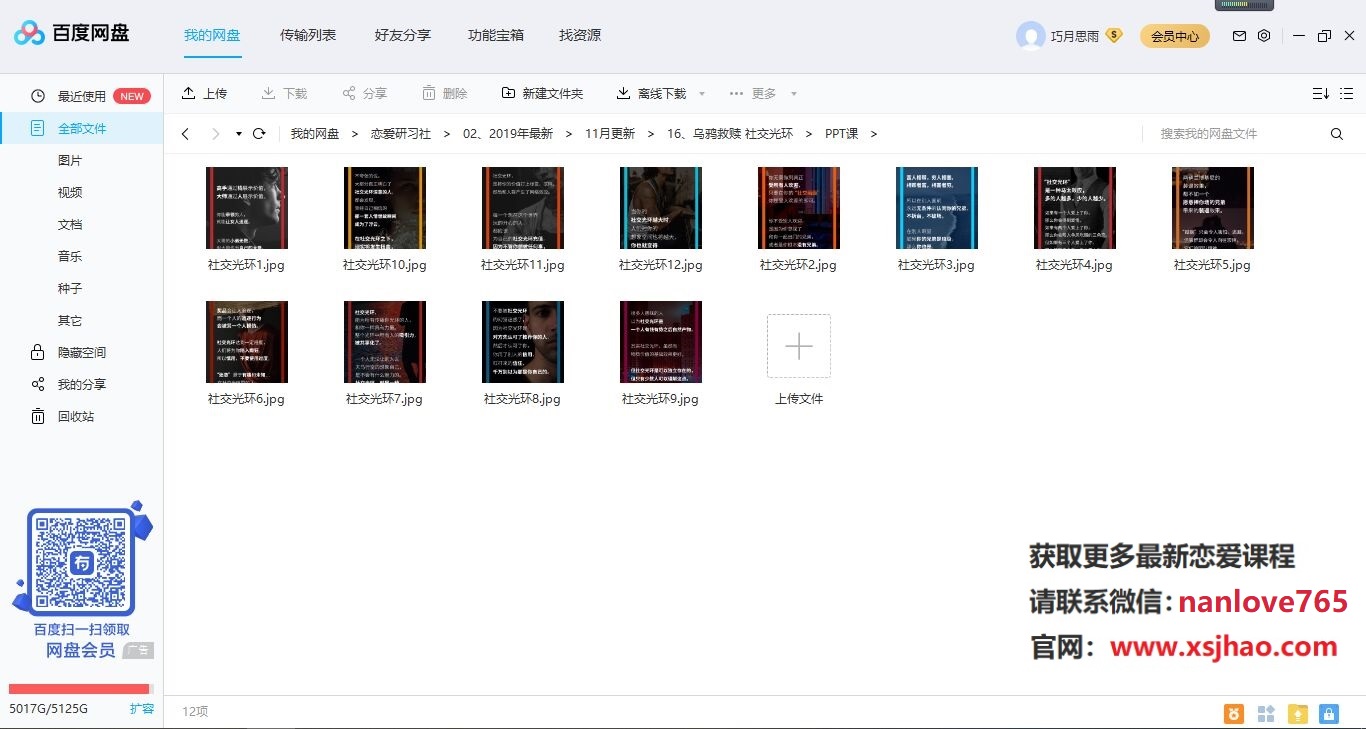The width and height of the screenshot is (1366, 729).
Task: Click breadcrumb 11月更新
Action: 610,133
